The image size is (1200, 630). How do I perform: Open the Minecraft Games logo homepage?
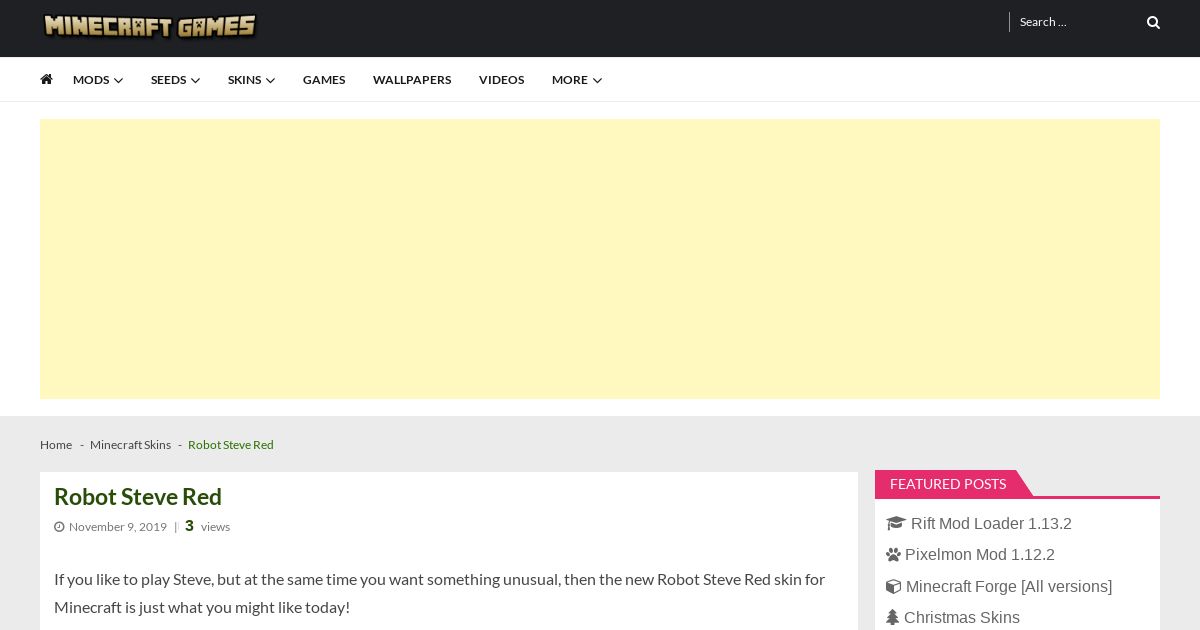click(x=150, y=26)
